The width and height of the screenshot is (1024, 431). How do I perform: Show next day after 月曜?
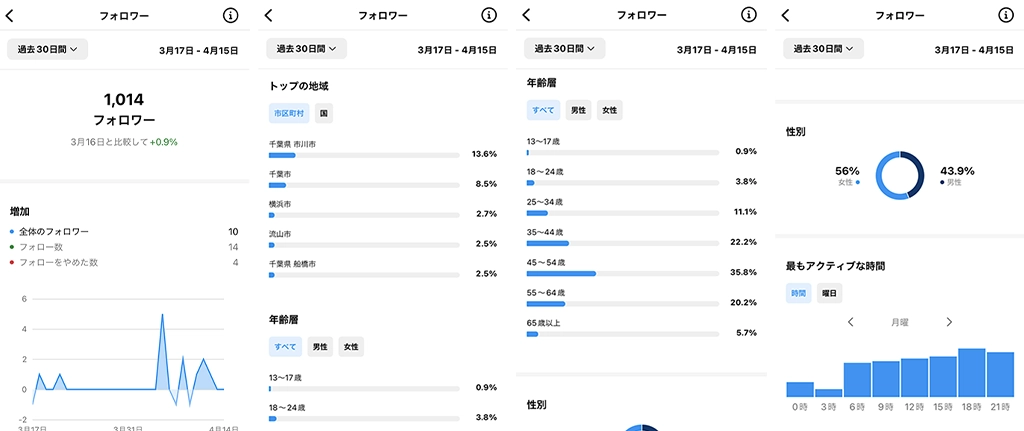pos(949,322)
